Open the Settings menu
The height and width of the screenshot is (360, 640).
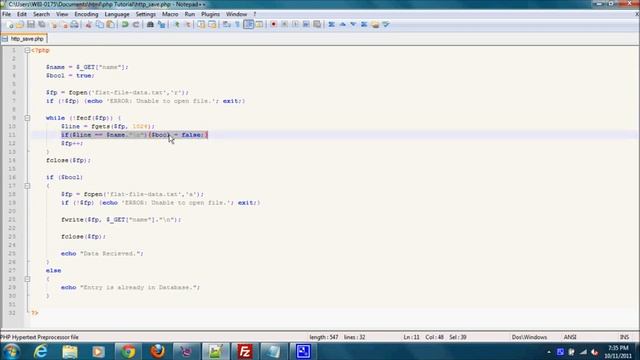(145, 14)
